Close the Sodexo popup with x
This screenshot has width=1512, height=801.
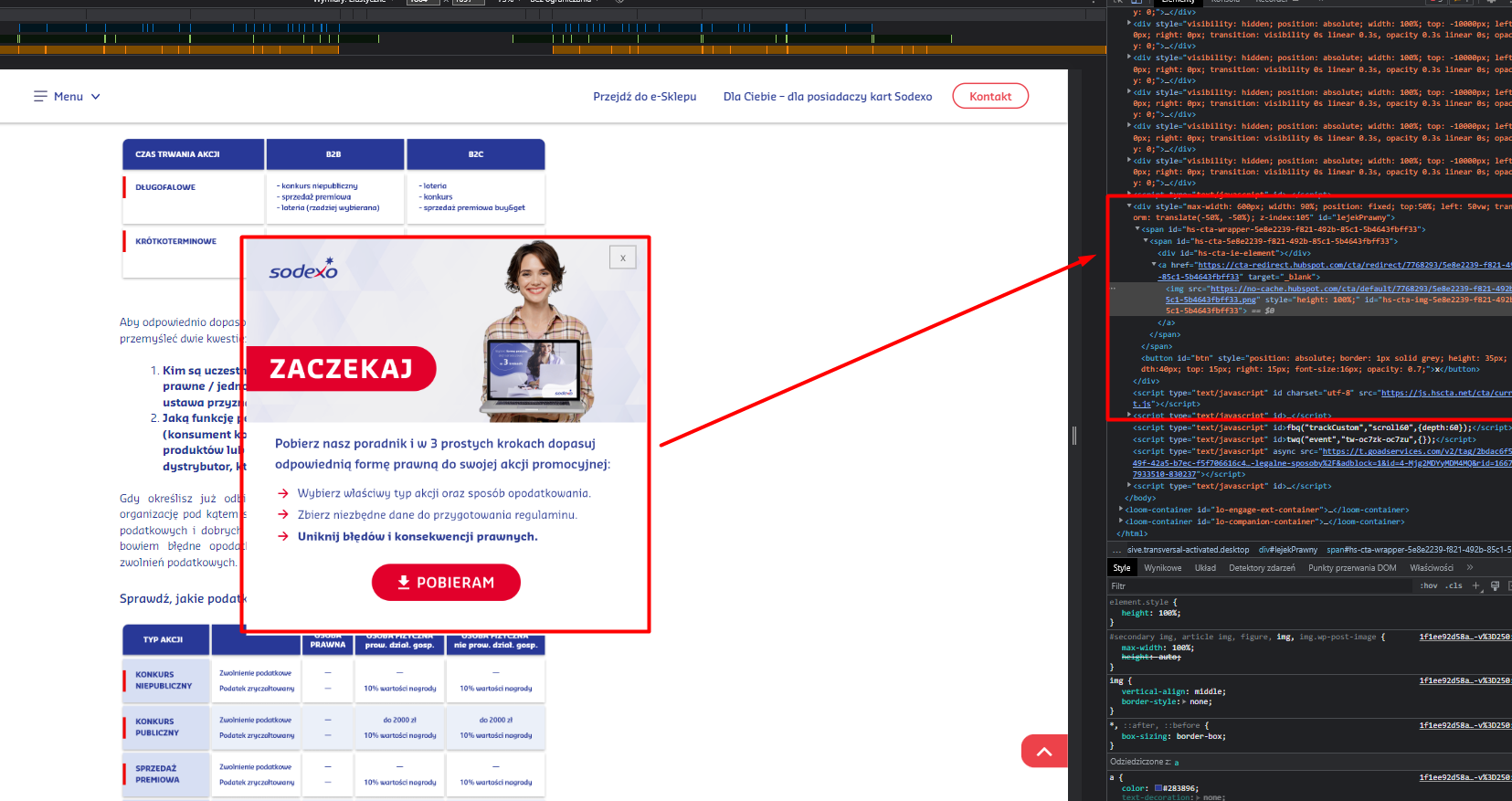coord(622,258)
